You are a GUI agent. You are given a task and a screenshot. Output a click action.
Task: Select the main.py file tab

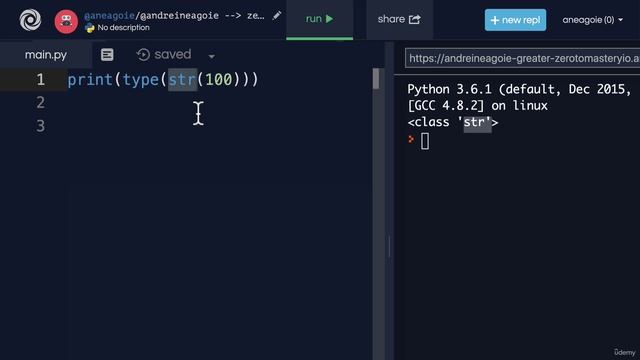pos(46,55)
